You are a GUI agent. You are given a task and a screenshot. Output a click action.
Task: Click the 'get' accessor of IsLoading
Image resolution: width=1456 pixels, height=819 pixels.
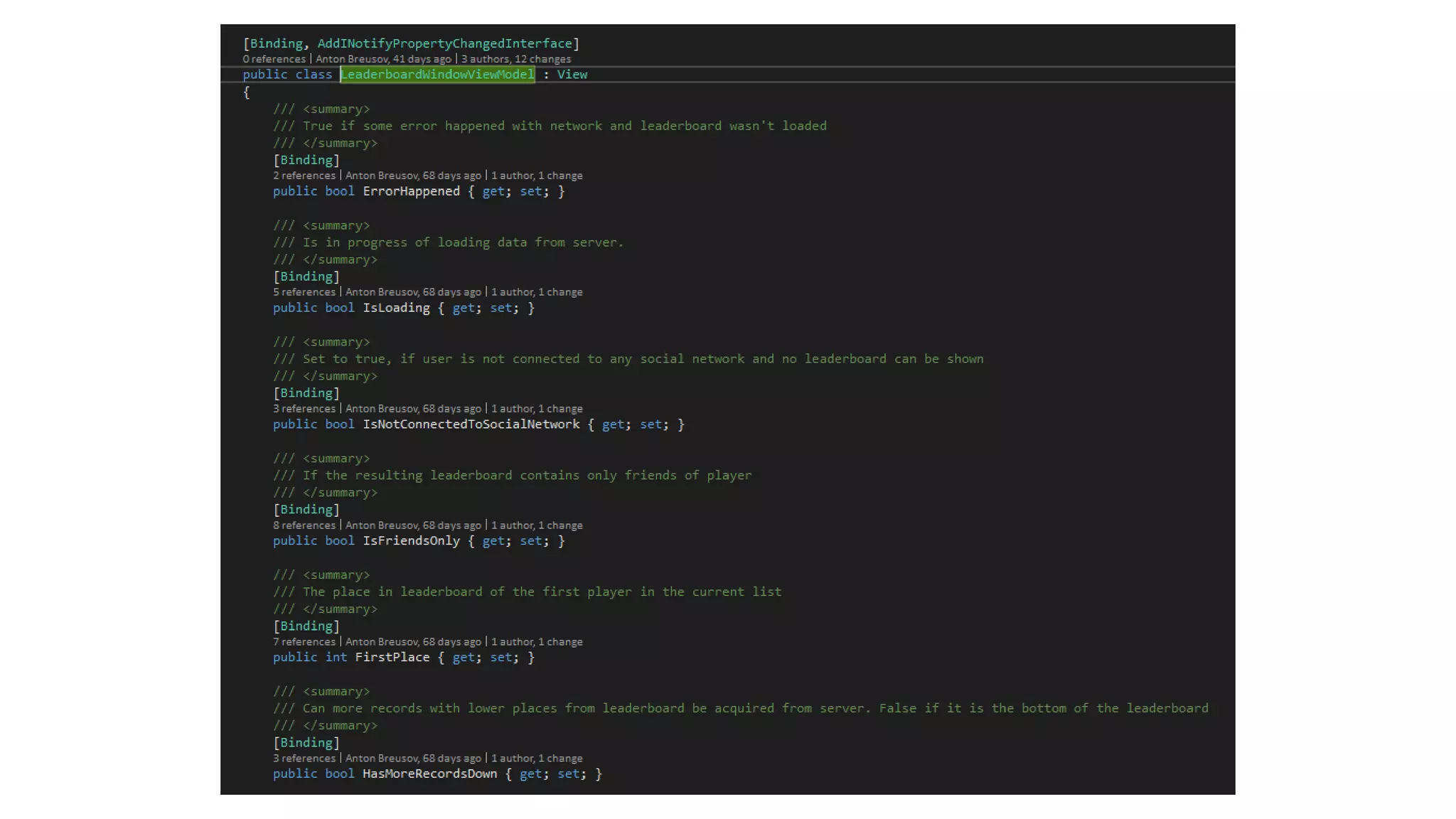464,308
